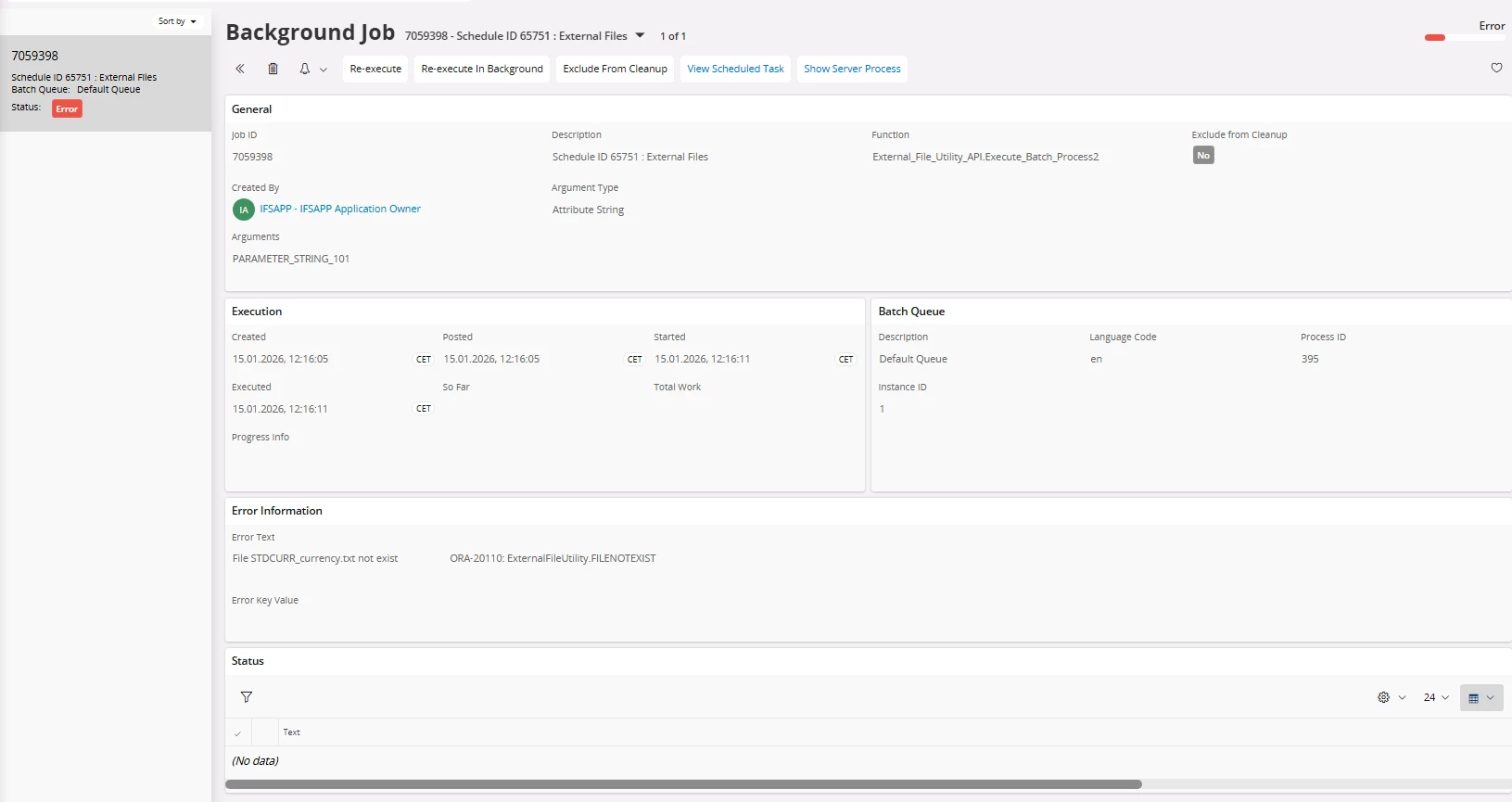The height and width of the screenshot is (802, 1512).
Task: Click the Background Job page title
Action: 311,32
